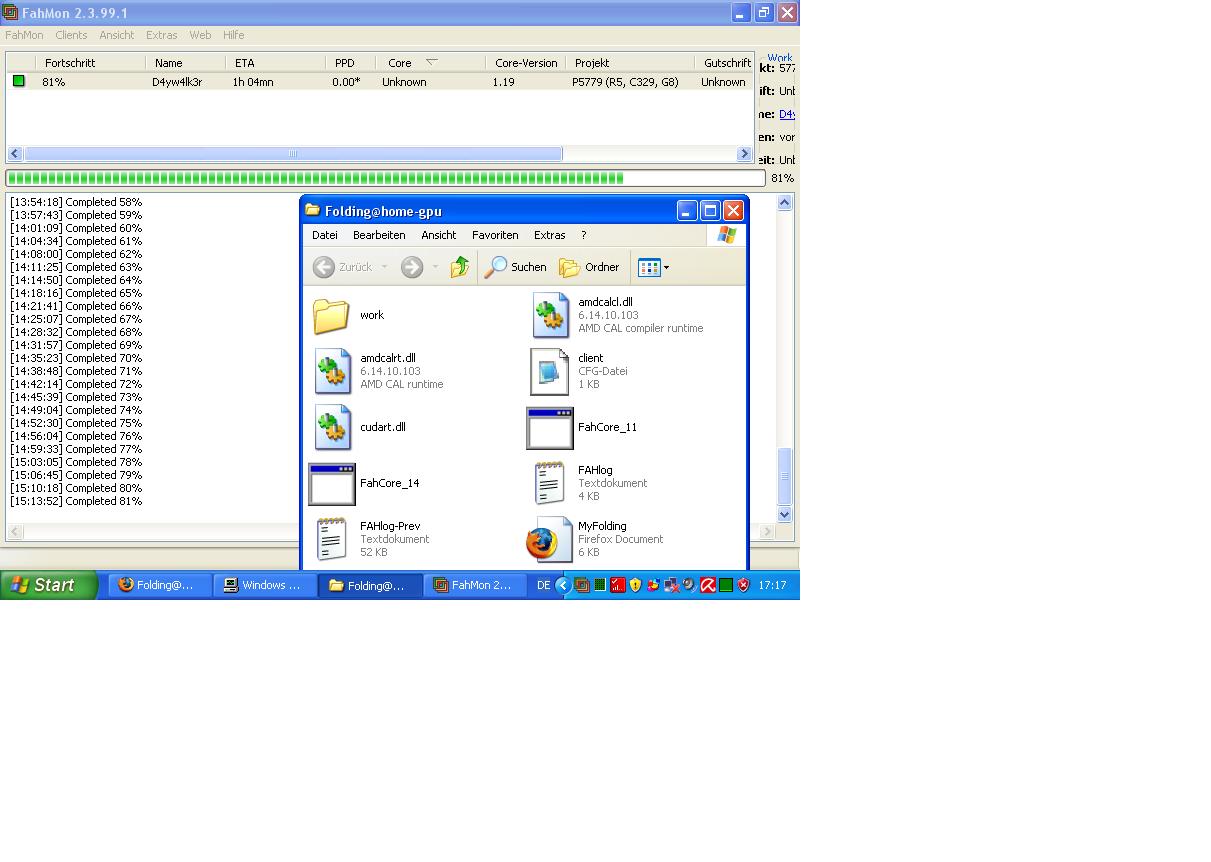The width and height of the screenshot is (1211, 862).
Task: Open the ? help menu in Explorer
Action: (583, 235)
